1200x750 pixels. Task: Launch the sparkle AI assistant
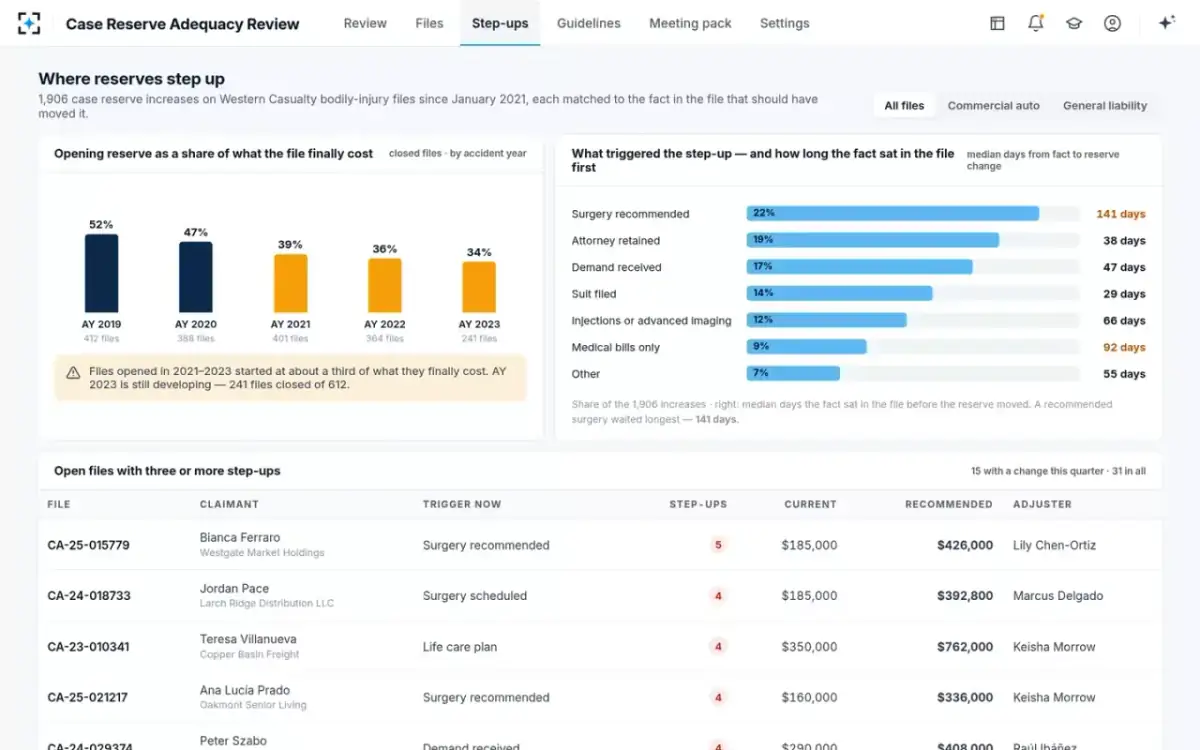click(1166, 23)
